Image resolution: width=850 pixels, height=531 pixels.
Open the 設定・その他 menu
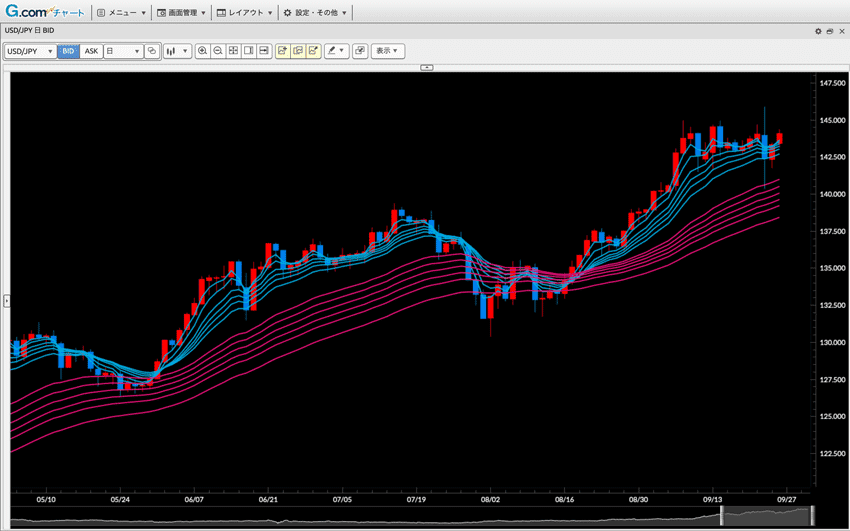coord(315,12)
